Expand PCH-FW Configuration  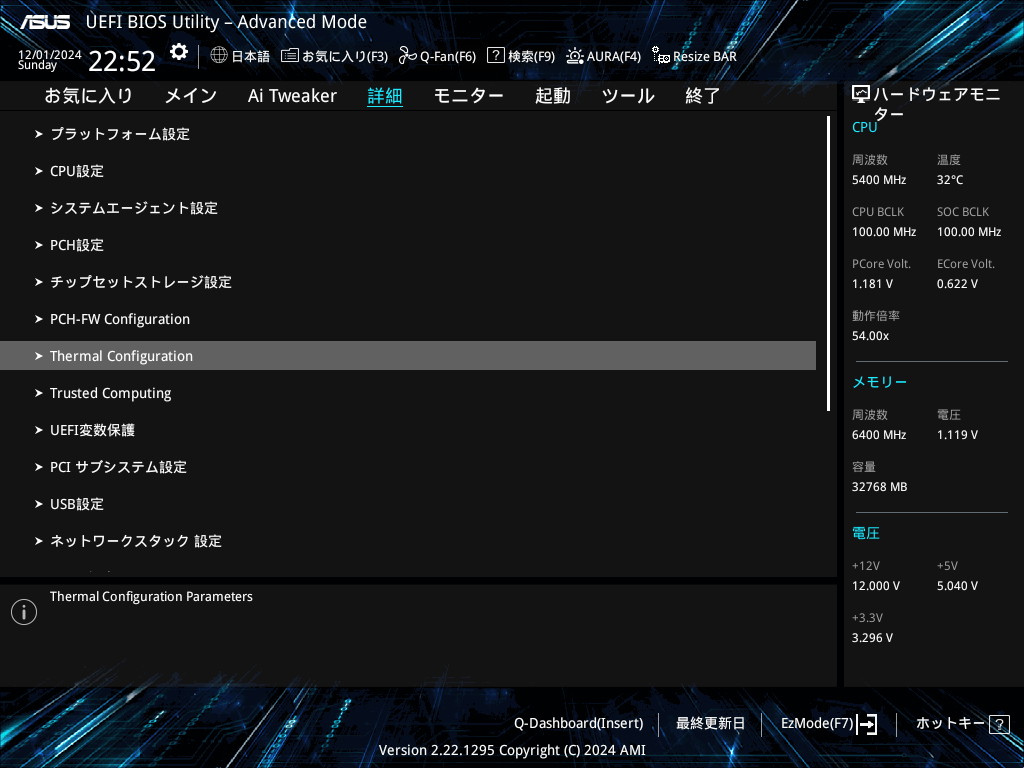click(408, 319)
